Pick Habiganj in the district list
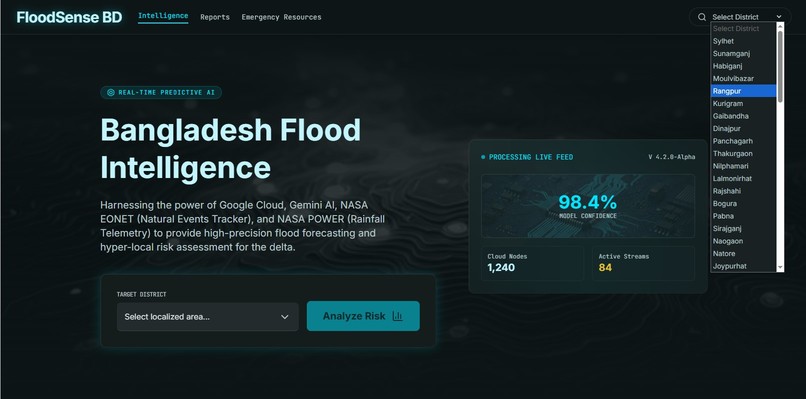Viewport: 806px width, 399px height. 743,66
